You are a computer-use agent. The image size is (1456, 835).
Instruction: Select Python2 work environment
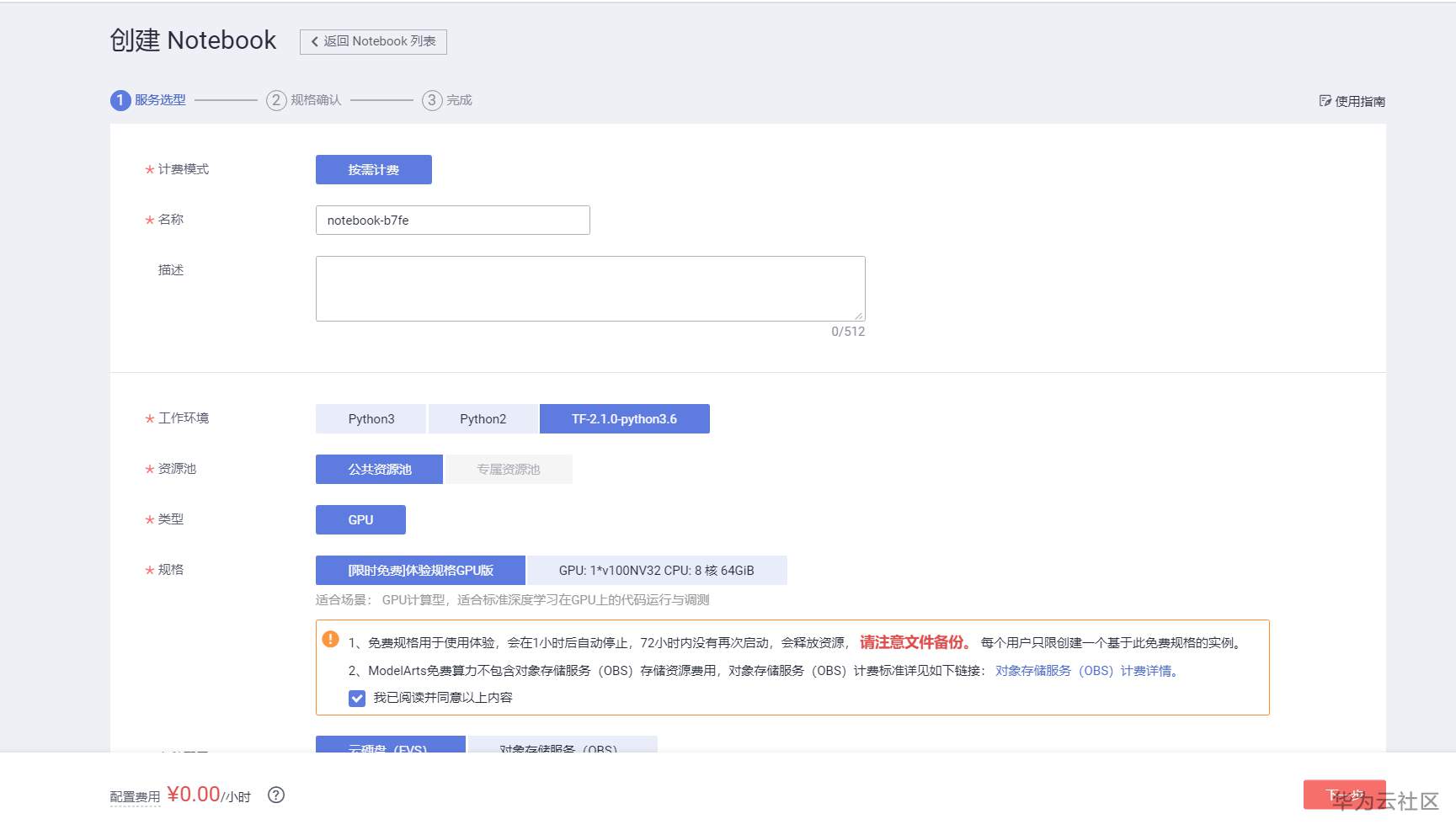pos(483,418)
